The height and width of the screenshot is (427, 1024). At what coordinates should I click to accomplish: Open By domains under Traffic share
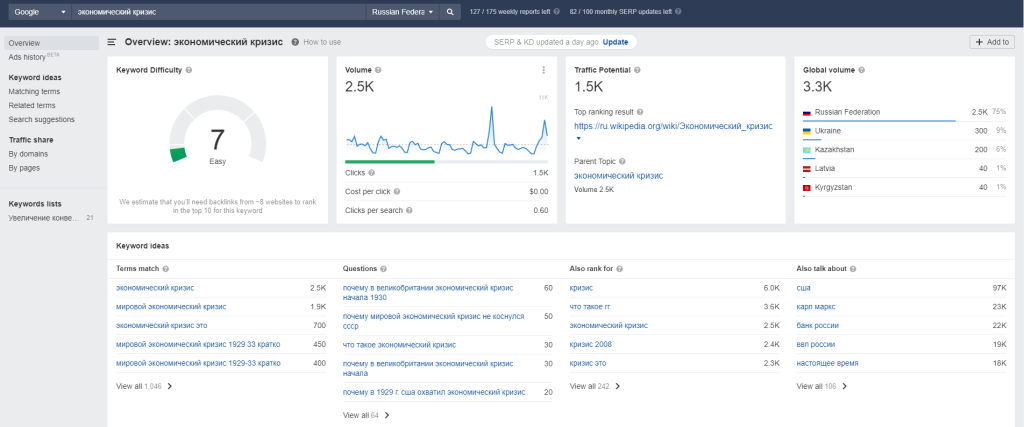coord(28,154)
